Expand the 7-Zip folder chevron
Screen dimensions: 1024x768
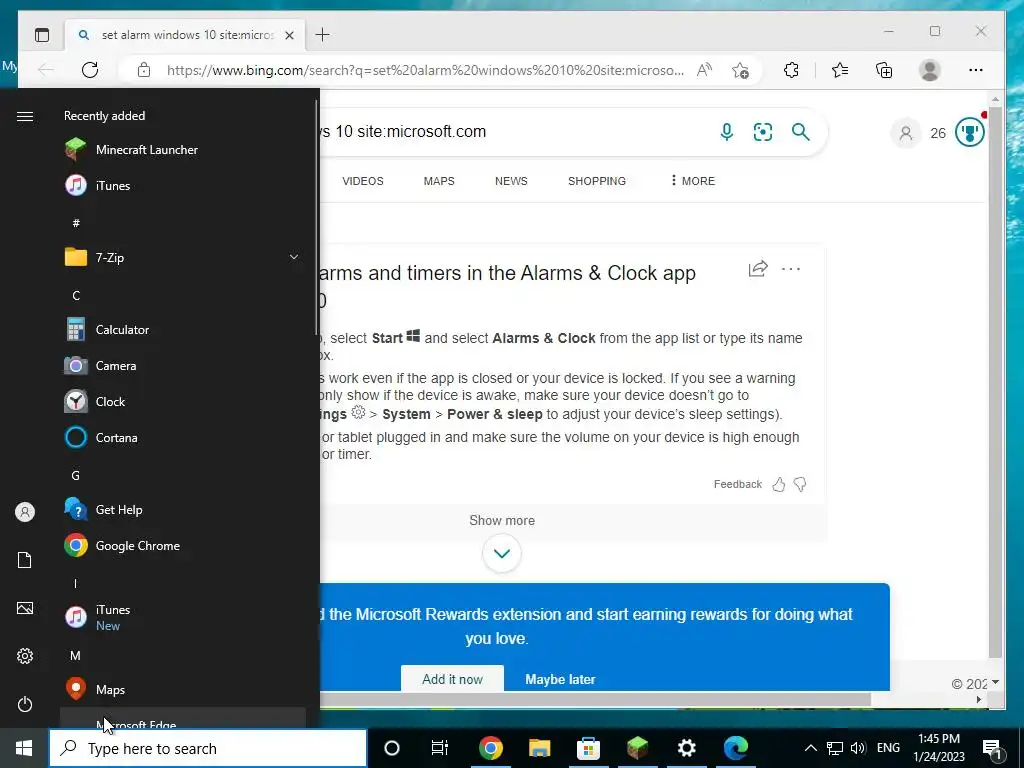pyautogui.click(x=294, y=257)
